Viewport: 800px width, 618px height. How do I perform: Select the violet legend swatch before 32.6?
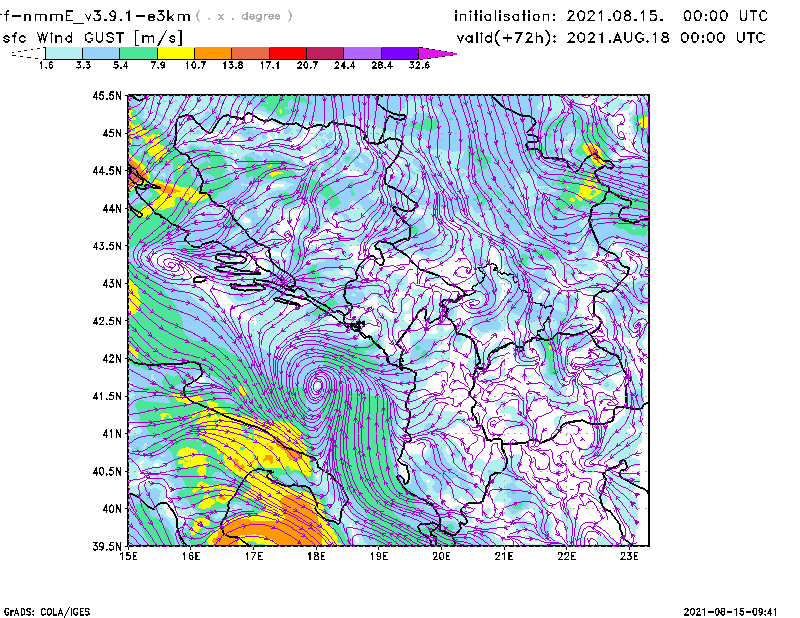coord(399,52)
